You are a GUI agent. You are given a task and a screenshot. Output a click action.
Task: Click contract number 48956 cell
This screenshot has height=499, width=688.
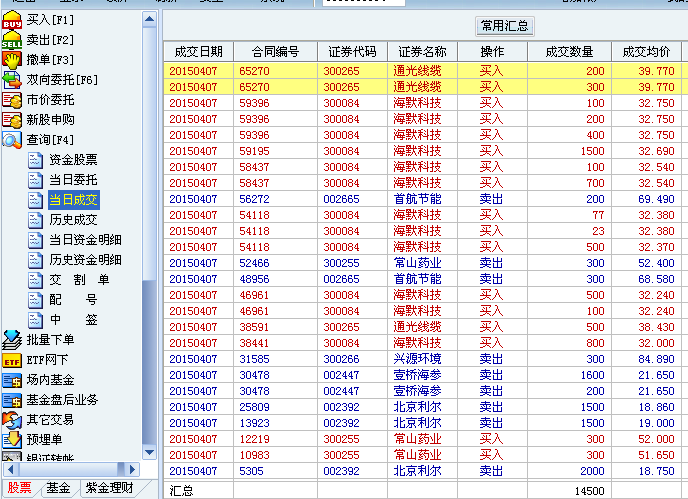pyautogui.click(x=276, y=279)
